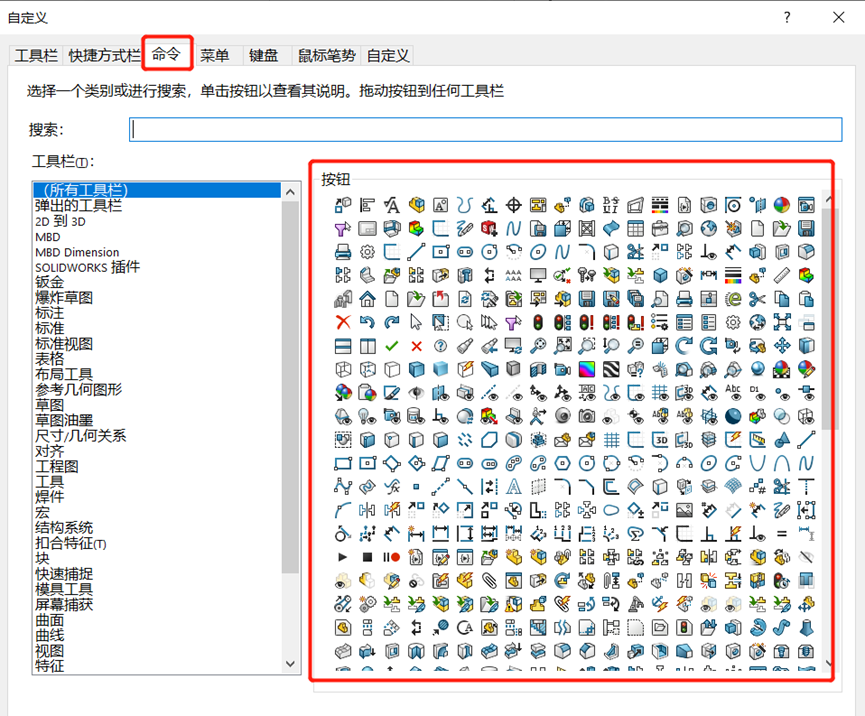This screenshot has height=716, width=865.
Task: Select the green checkmark button icon
Action: pos(392,346)
